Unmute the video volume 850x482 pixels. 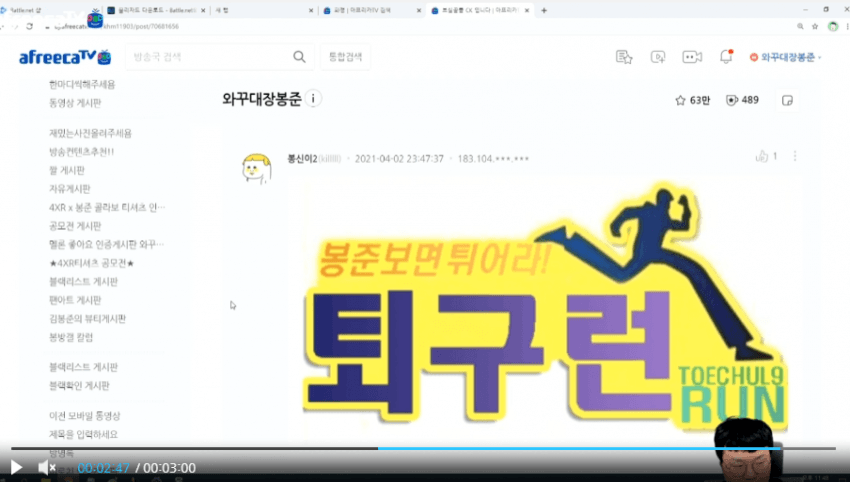tap(47, 467)
